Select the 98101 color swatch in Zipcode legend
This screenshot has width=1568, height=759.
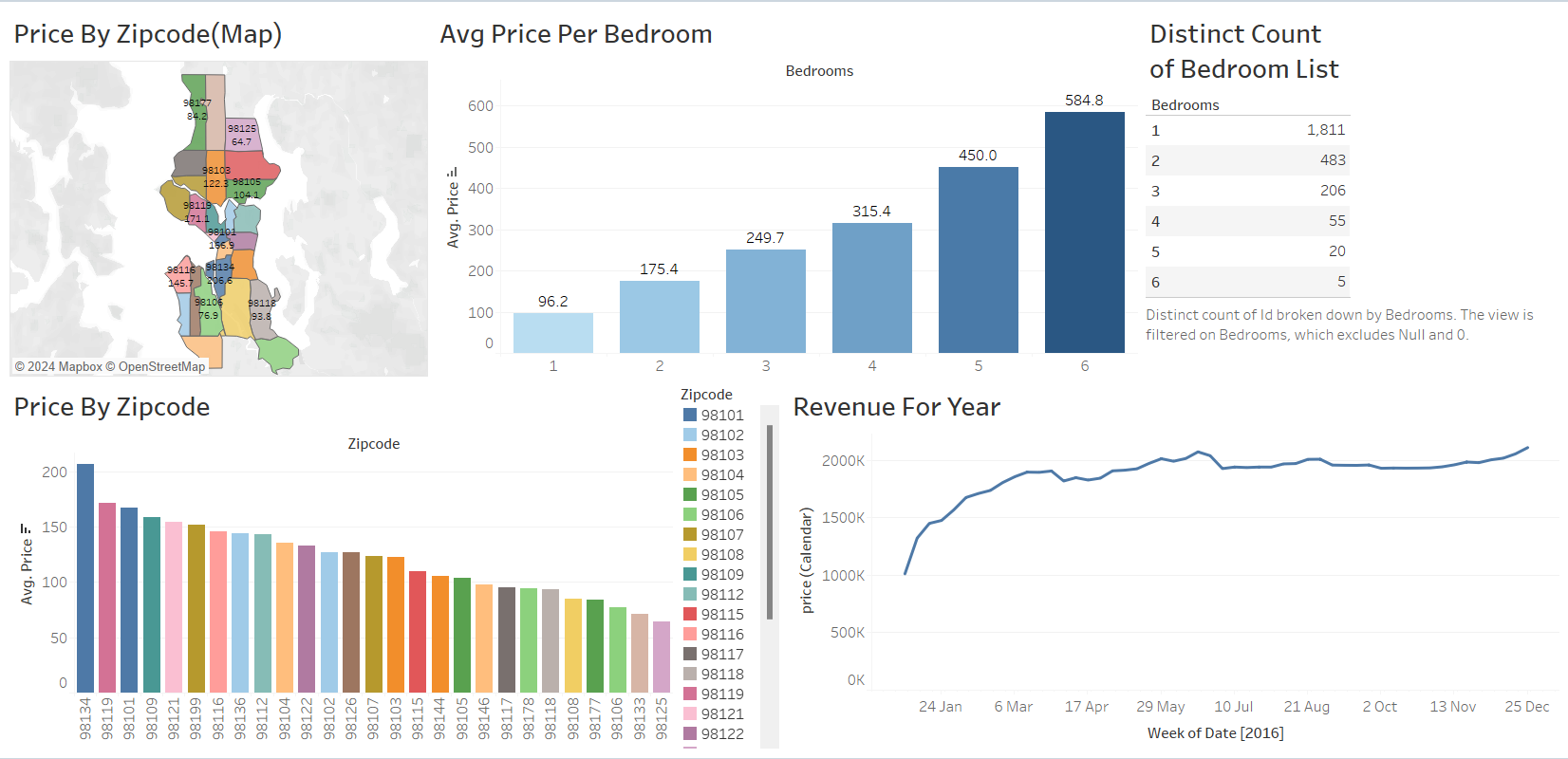(x=690, y=415)
